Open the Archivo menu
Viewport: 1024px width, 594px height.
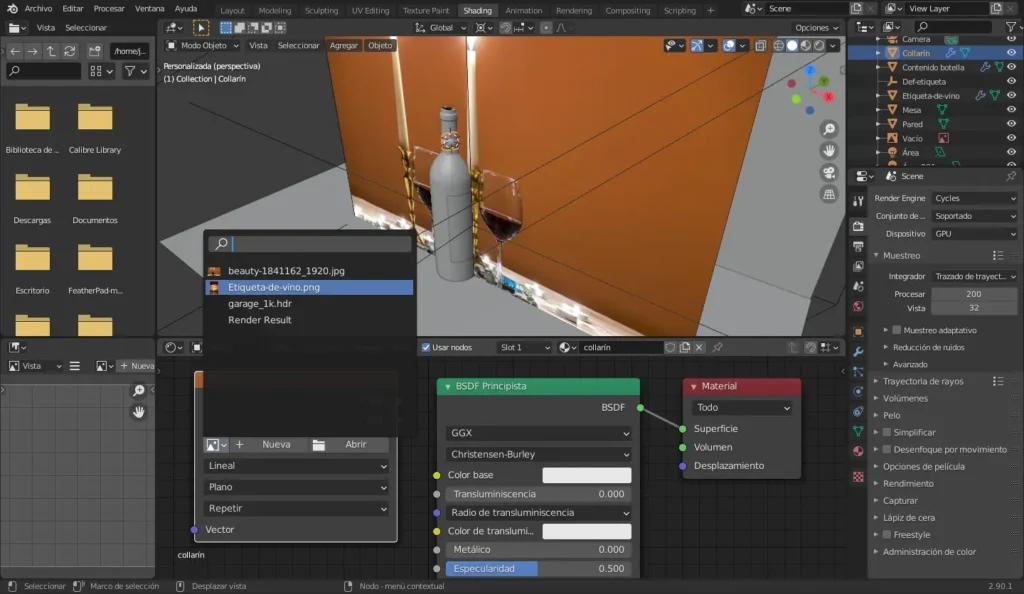click(38, 8)
